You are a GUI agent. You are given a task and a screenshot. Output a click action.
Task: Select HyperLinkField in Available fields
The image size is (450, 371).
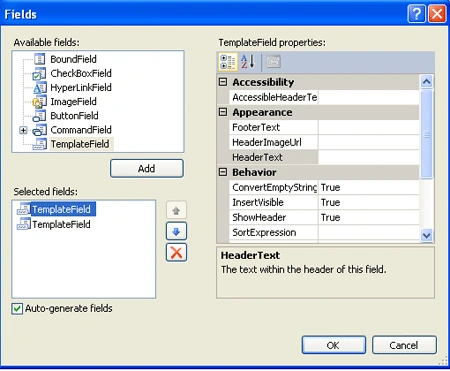click(81, 87)
